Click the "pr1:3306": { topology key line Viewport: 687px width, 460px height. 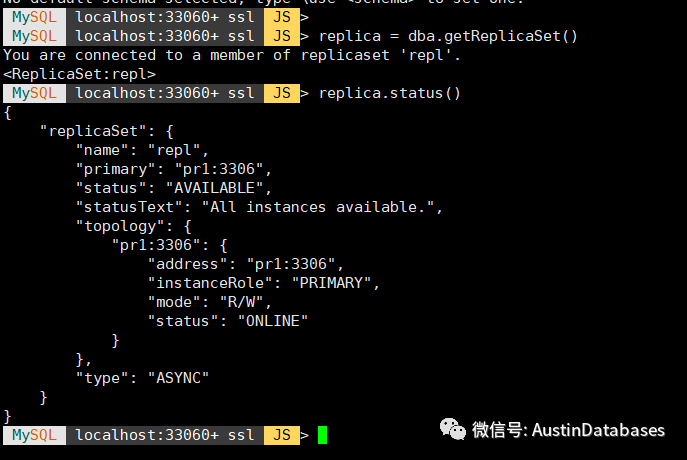(x=170, y=245)
